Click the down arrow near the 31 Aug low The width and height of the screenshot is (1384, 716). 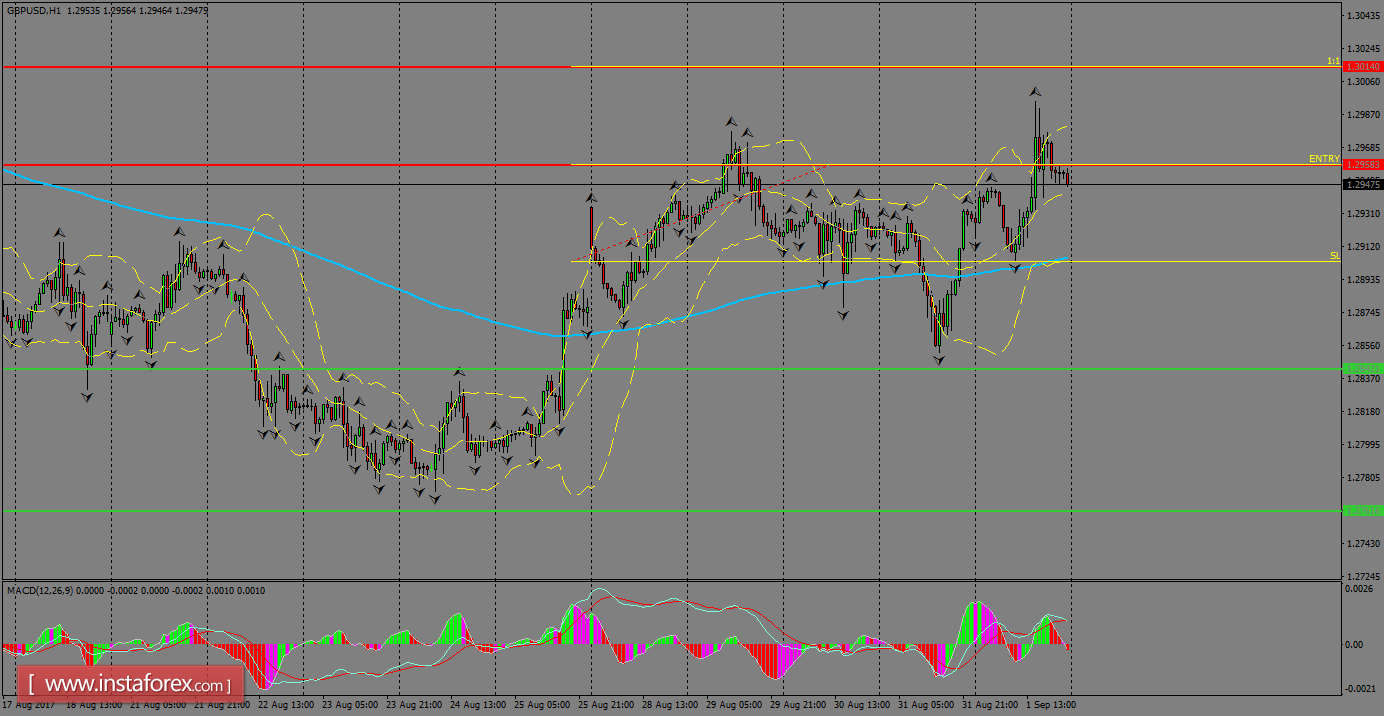coord(938,360)
